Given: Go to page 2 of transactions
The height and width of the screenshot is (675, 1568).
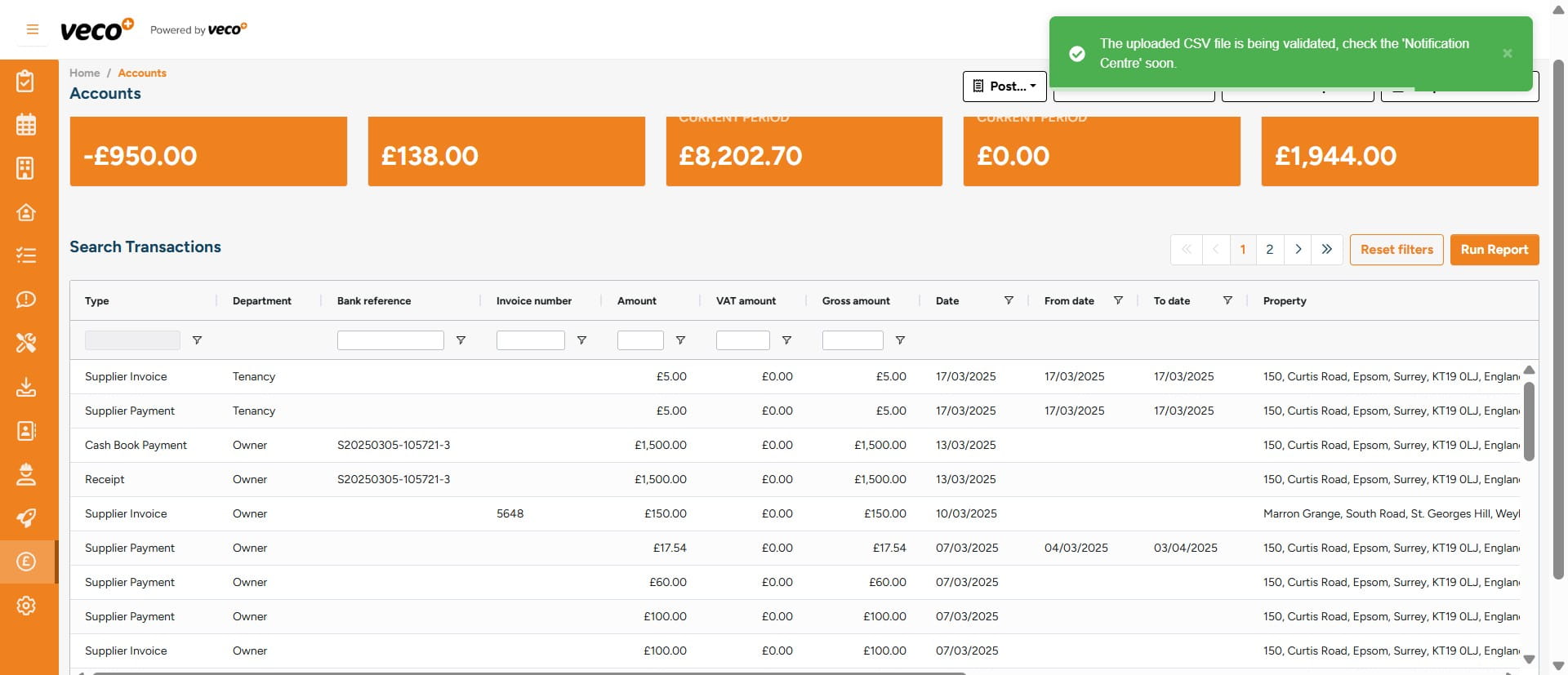Looking at the screenshot, I should click(1269, 250).
